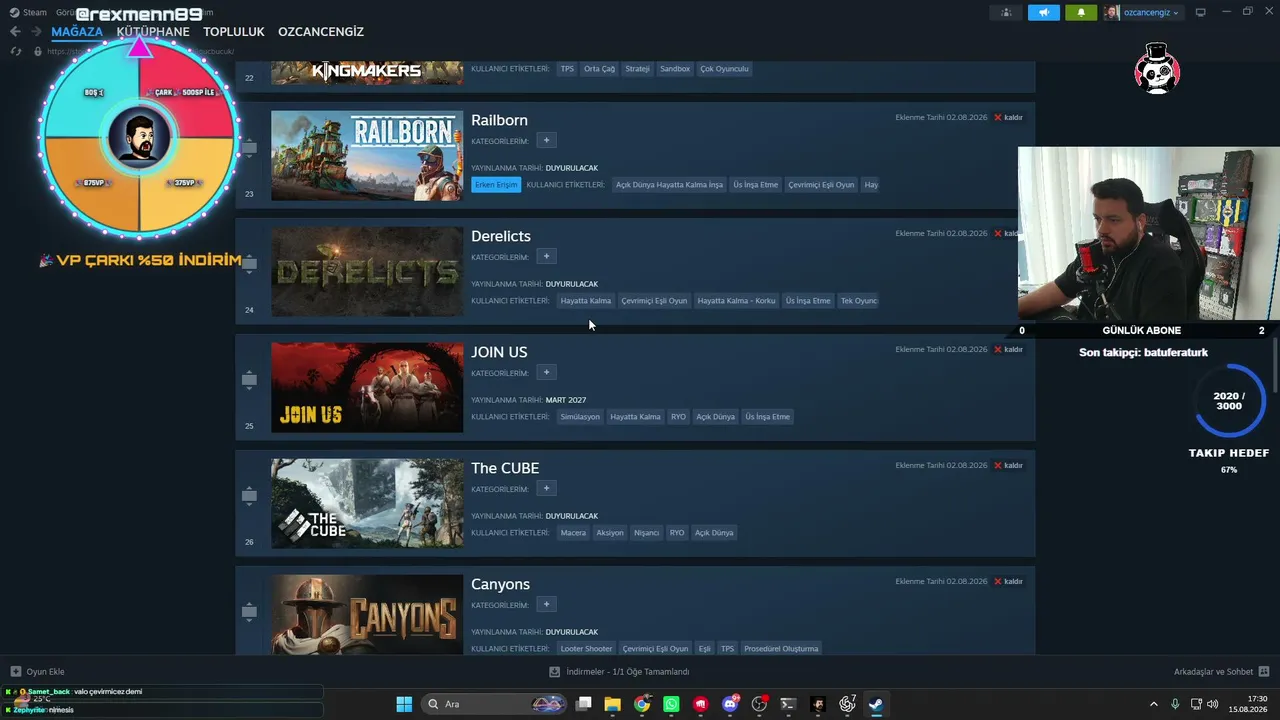Add a category to The CUBE
This screenshot has width=1280, height=720.
(x=546, y=489)
